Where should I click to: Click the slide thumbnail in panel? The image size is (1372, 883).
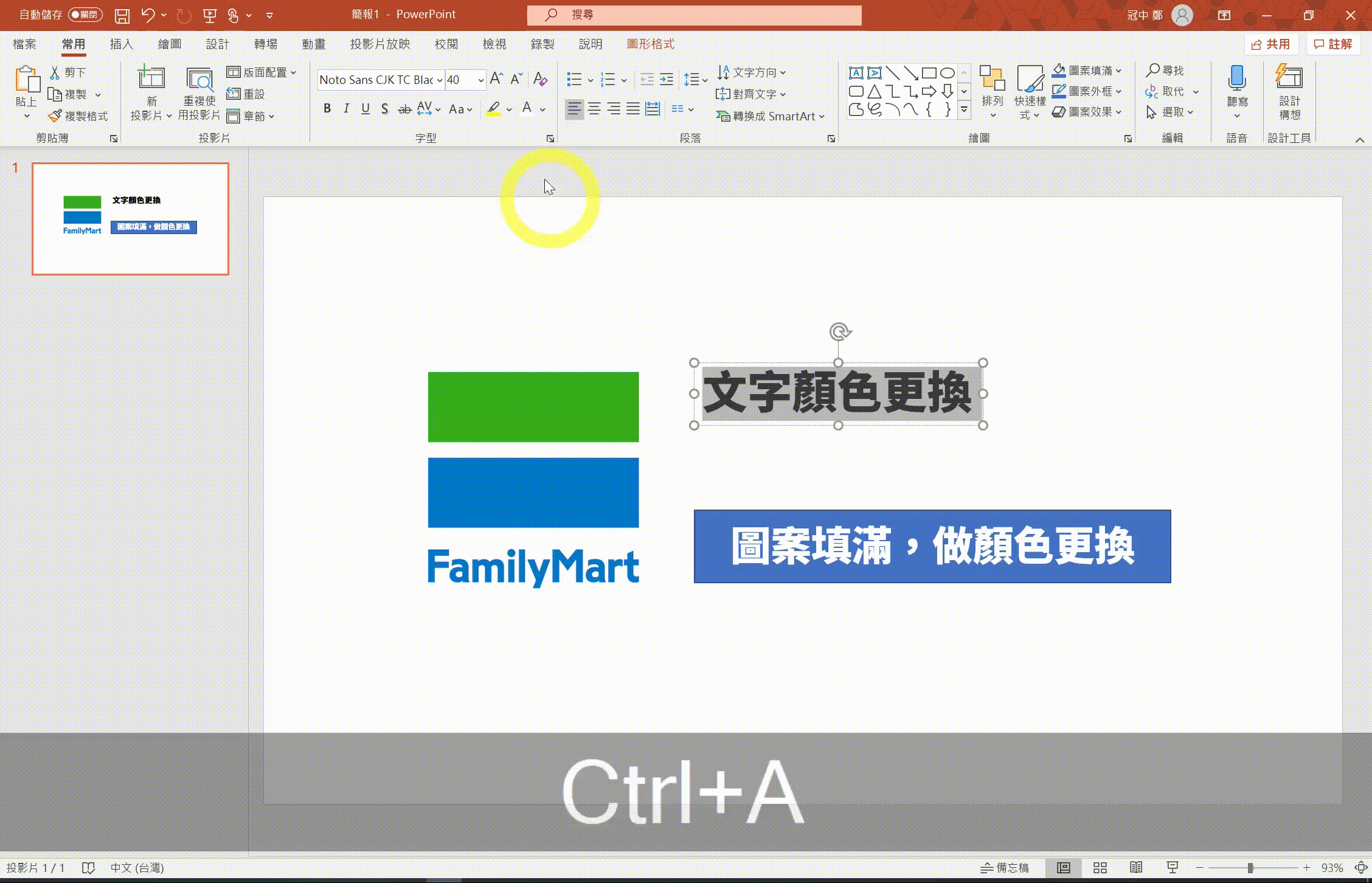pyautogui.click(x=130, y=219)
